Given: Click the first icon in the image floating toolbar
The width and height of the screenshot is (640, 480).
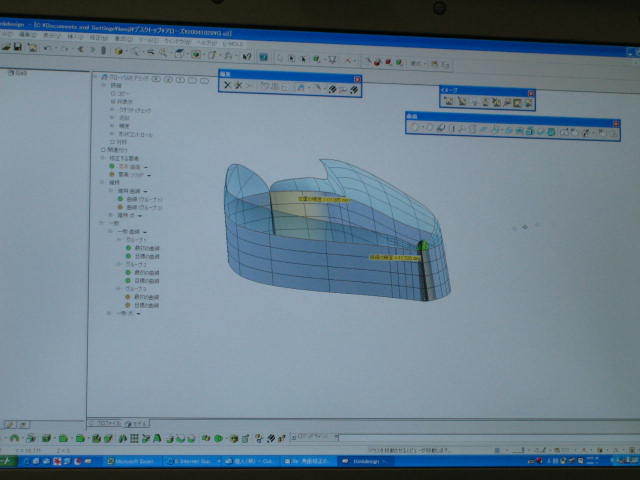Looking at the screenshot, I should click(x=449, y=101).
